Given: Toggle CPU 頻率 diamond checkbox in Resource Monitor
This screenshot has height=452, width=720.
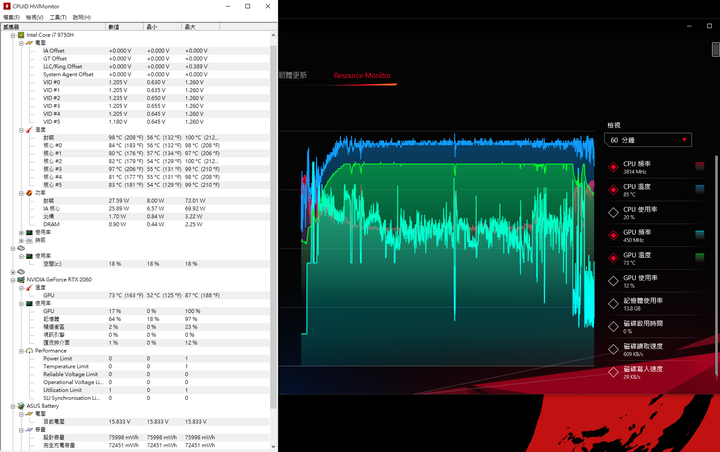Looking at the screenshot, I should click(x=613, y=167).
